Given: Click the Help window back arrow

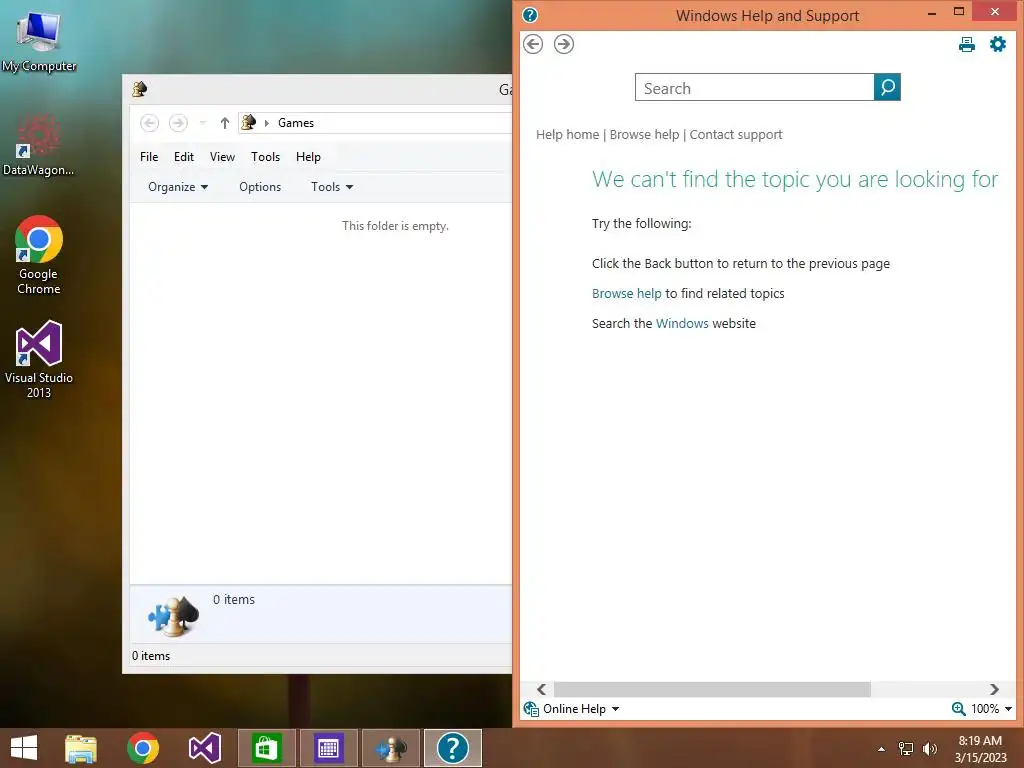Looking at the screenshot, I should click(x=533, y=44).
